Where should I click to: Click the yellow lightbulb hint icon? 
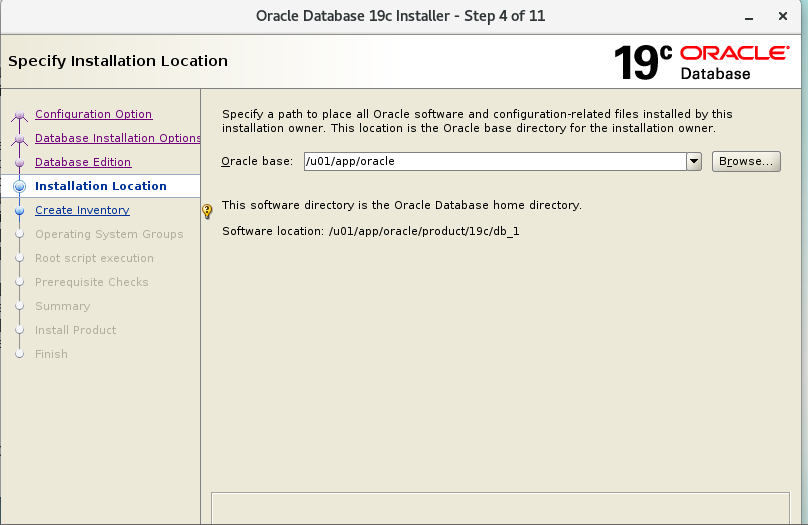[x=207, y=211]
